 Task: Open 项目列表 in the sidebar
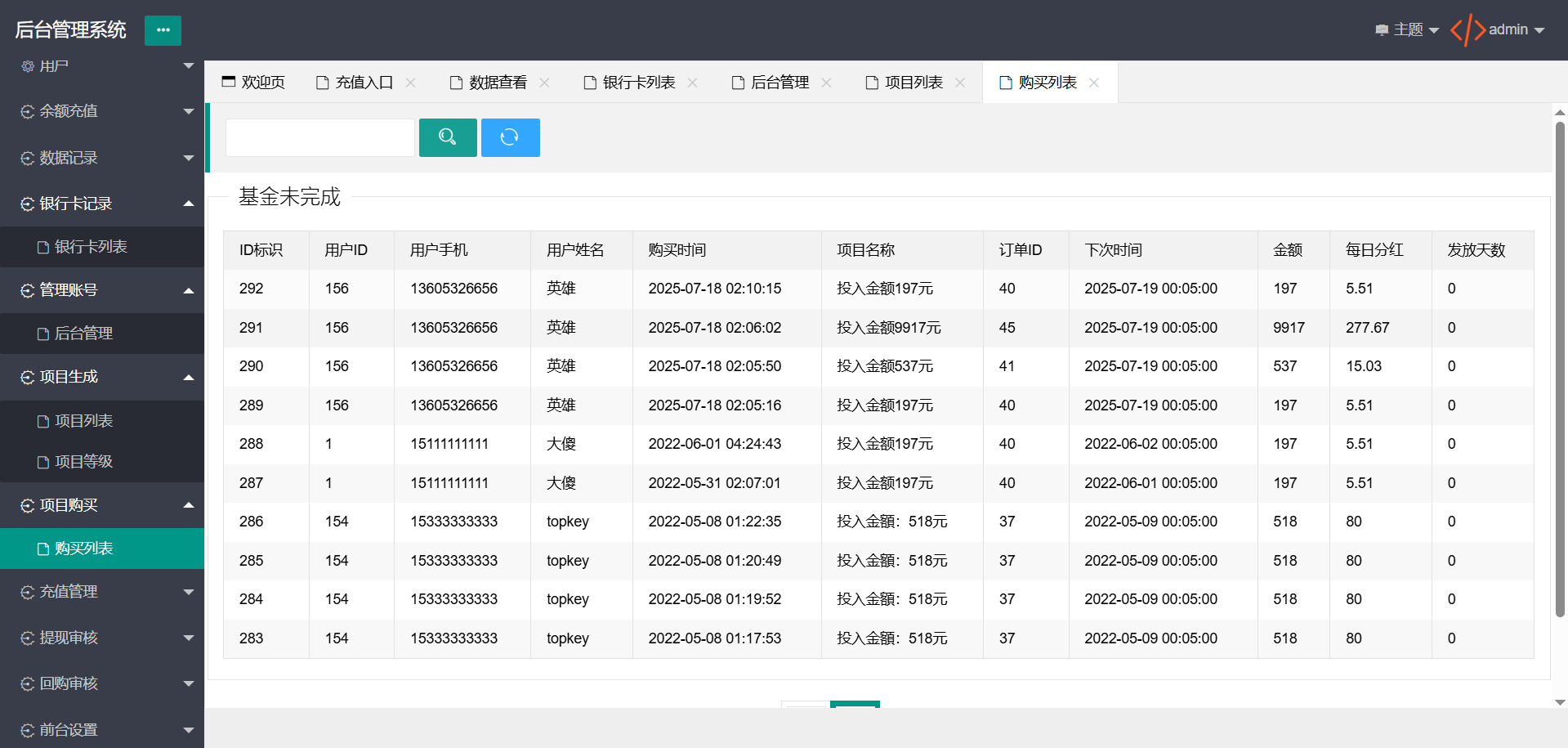pyautogui.click(x=102, y=421)
